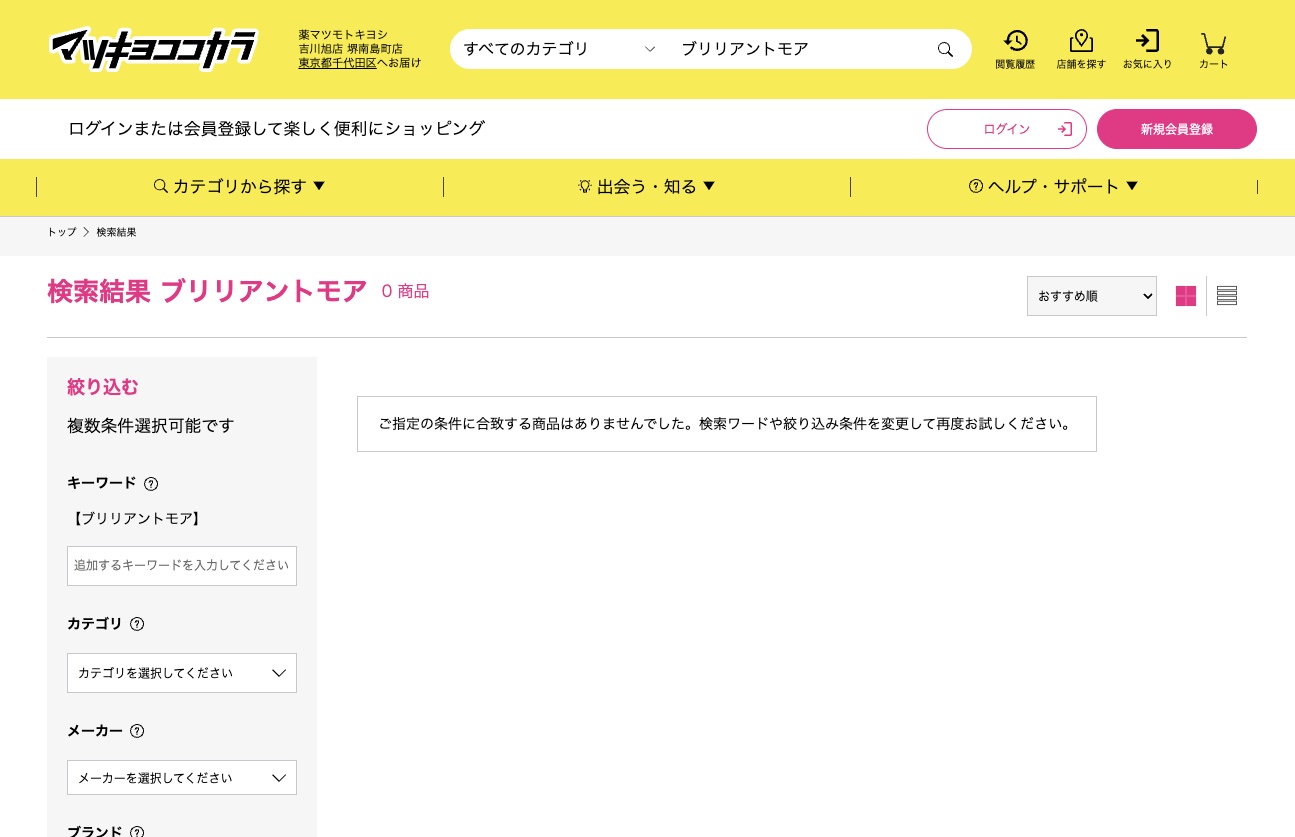Switch to list view layout icon

(1227, 296)
